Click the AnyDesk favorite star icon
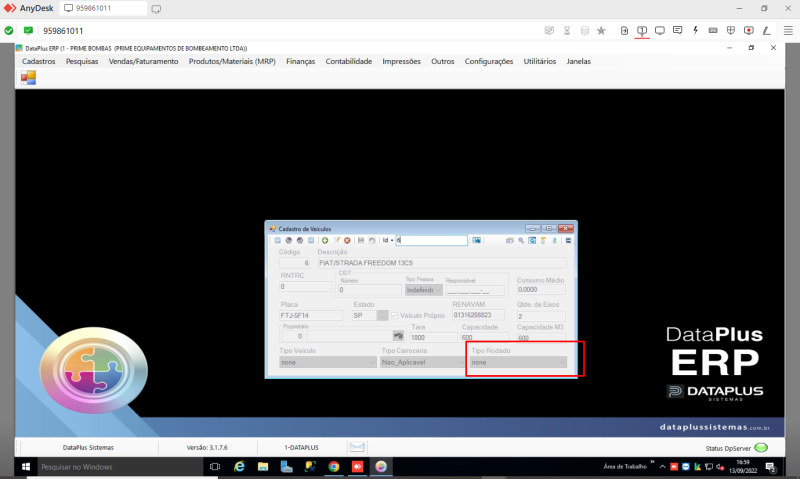Image resolution: width=800 pixels, height=479 pixels. point(602,31)
